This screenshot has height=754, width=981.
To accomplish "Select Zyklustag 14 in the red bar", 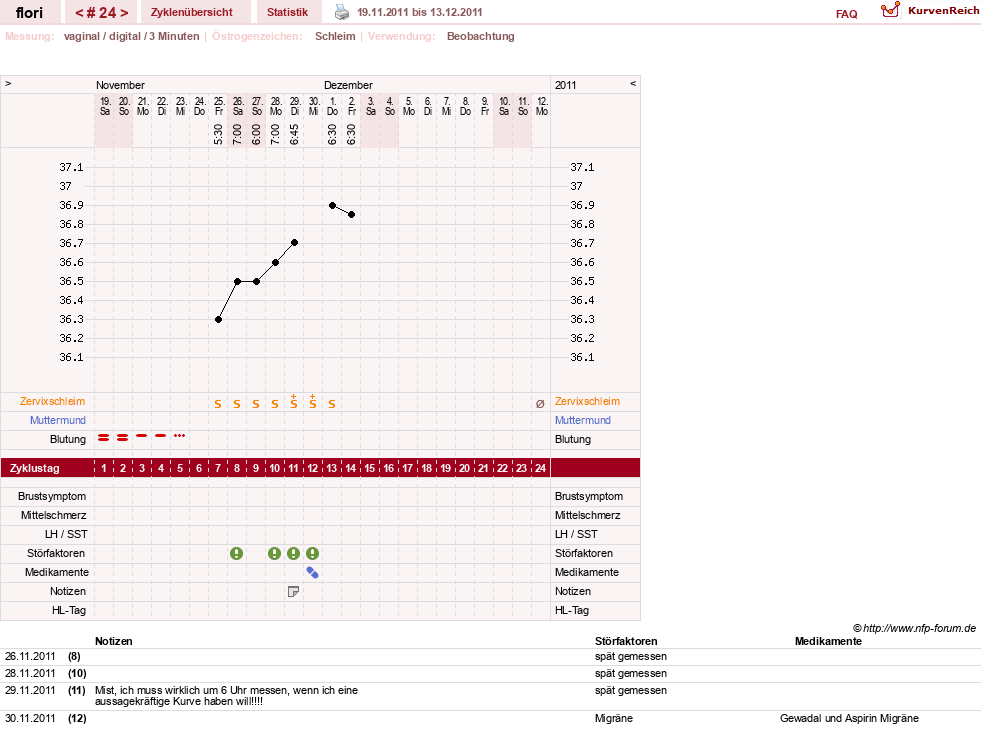I will 350,468.
